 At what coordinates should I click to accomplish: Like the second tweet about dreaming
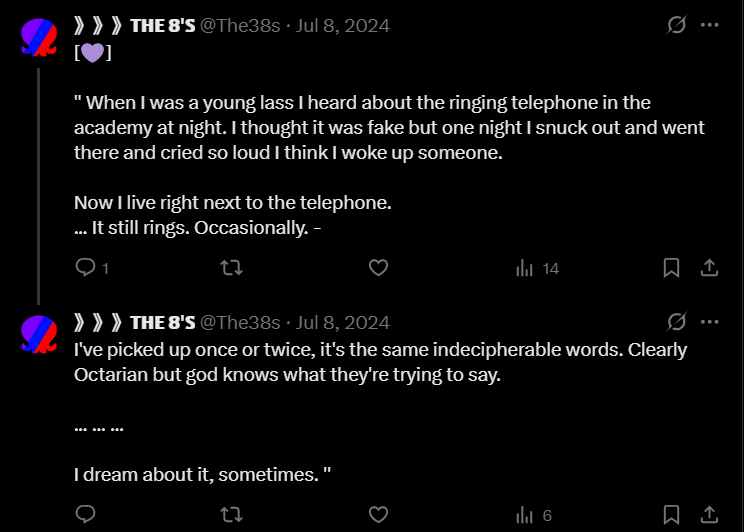[x=378, y=515]
